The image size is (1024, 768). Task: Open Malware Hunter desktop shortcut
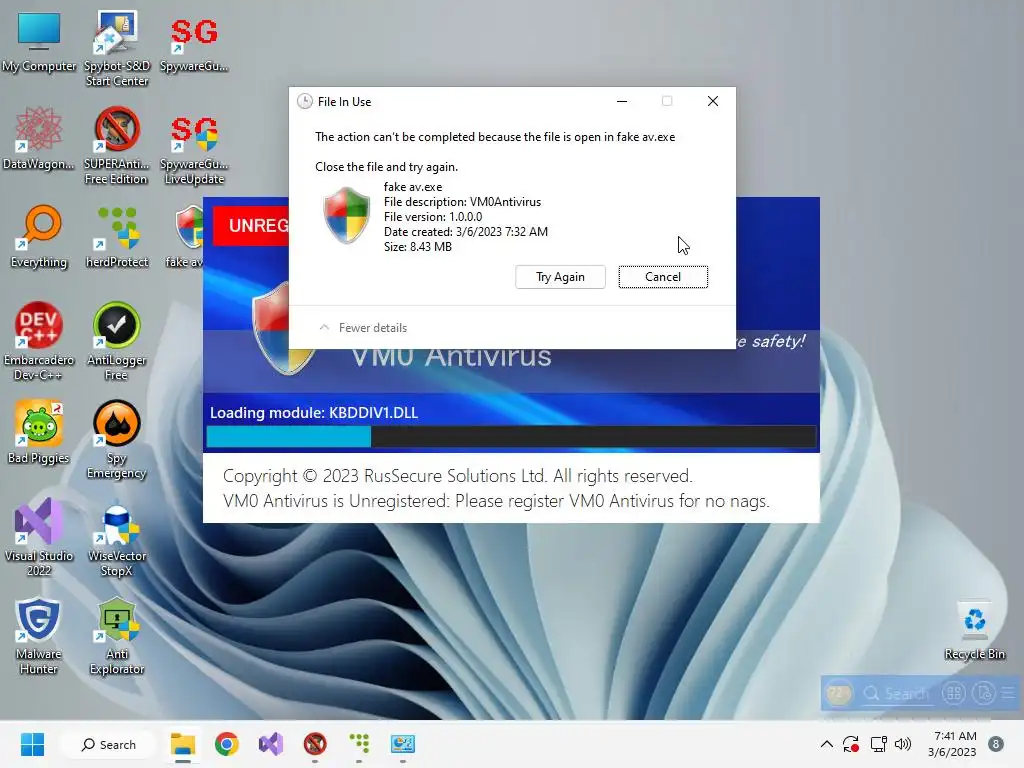pyautogui.click(x=39, y=635)
